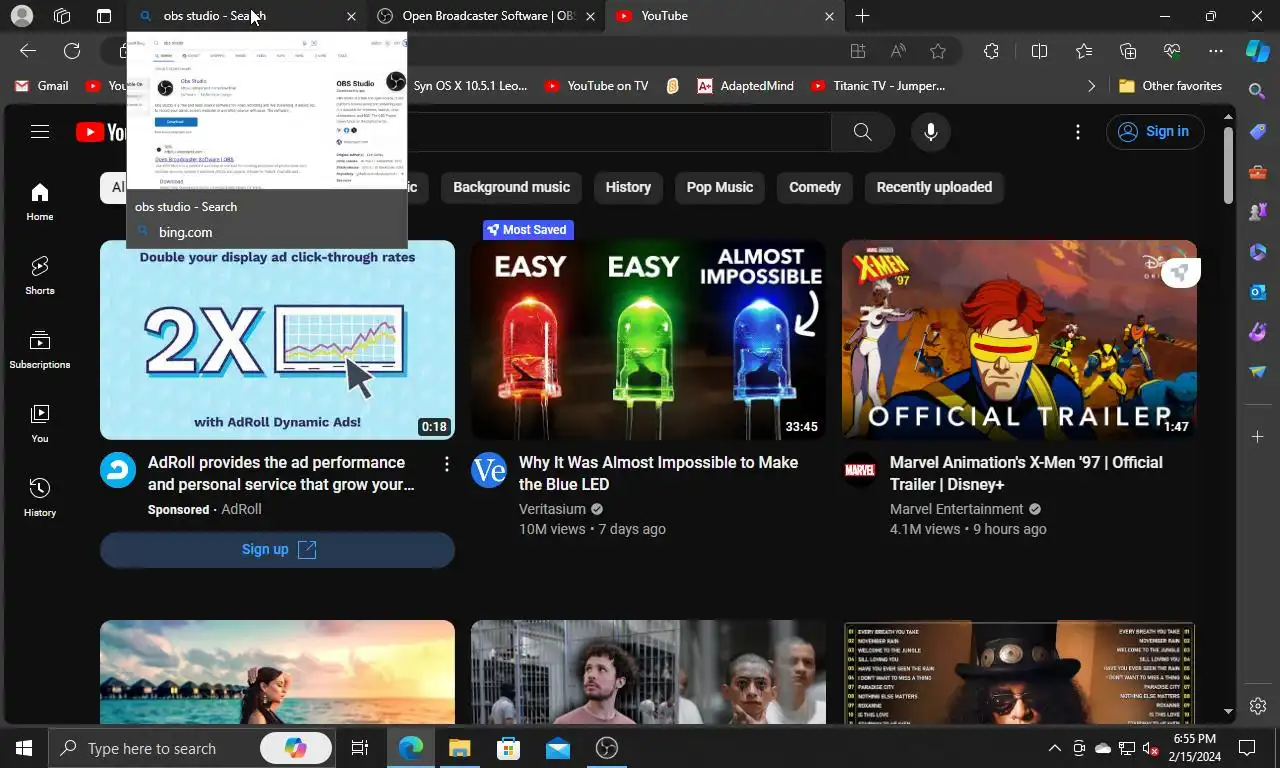Screen dimensions: 1280x768
Task: Open Microsoft 365 in Edge sidebar
Action: pyautogui.click(x=1258, y=252)
